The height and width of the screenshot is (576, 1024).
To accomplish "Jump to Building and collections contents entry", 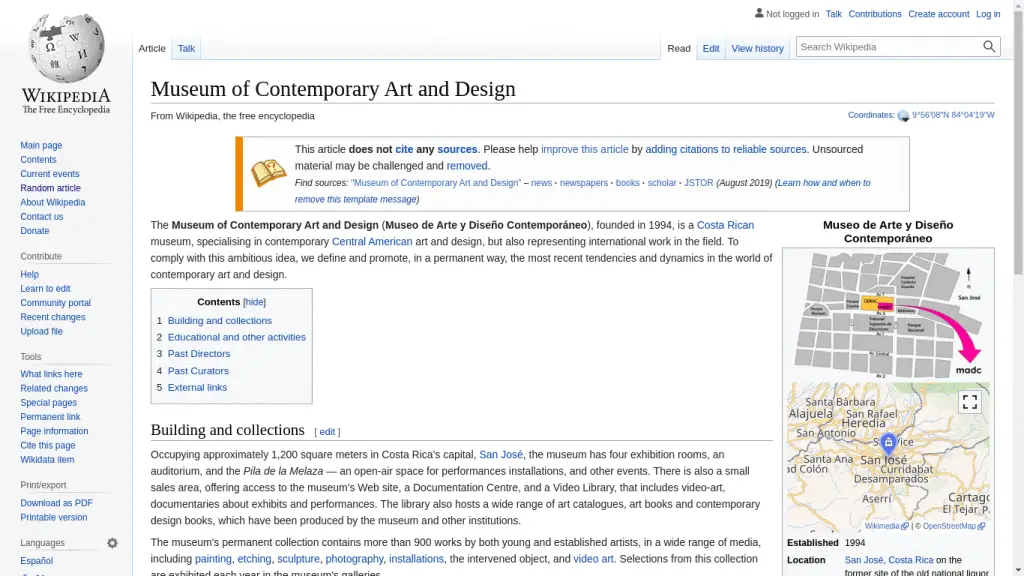I will 219,321.
